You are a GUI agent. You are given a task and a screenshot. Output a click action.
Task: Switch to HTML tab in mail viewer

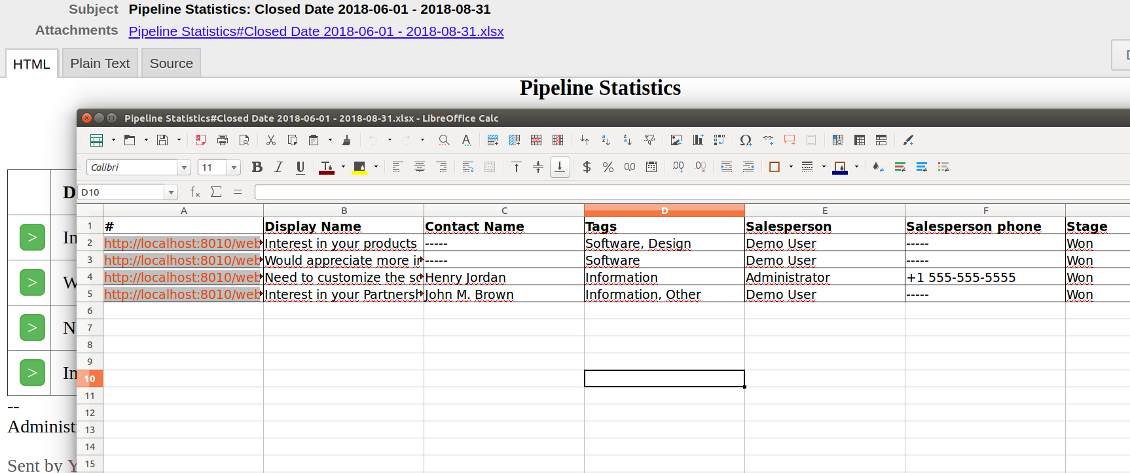32,63
